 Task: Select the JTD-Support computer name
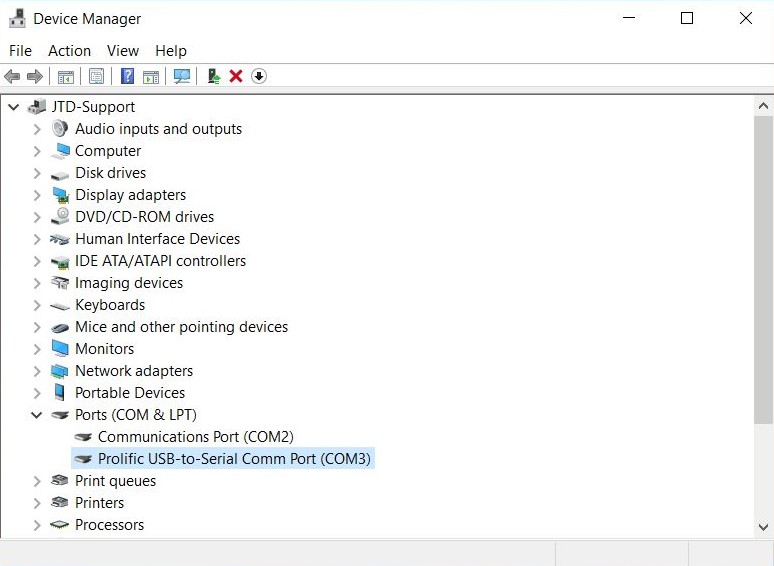click(93, 107)
